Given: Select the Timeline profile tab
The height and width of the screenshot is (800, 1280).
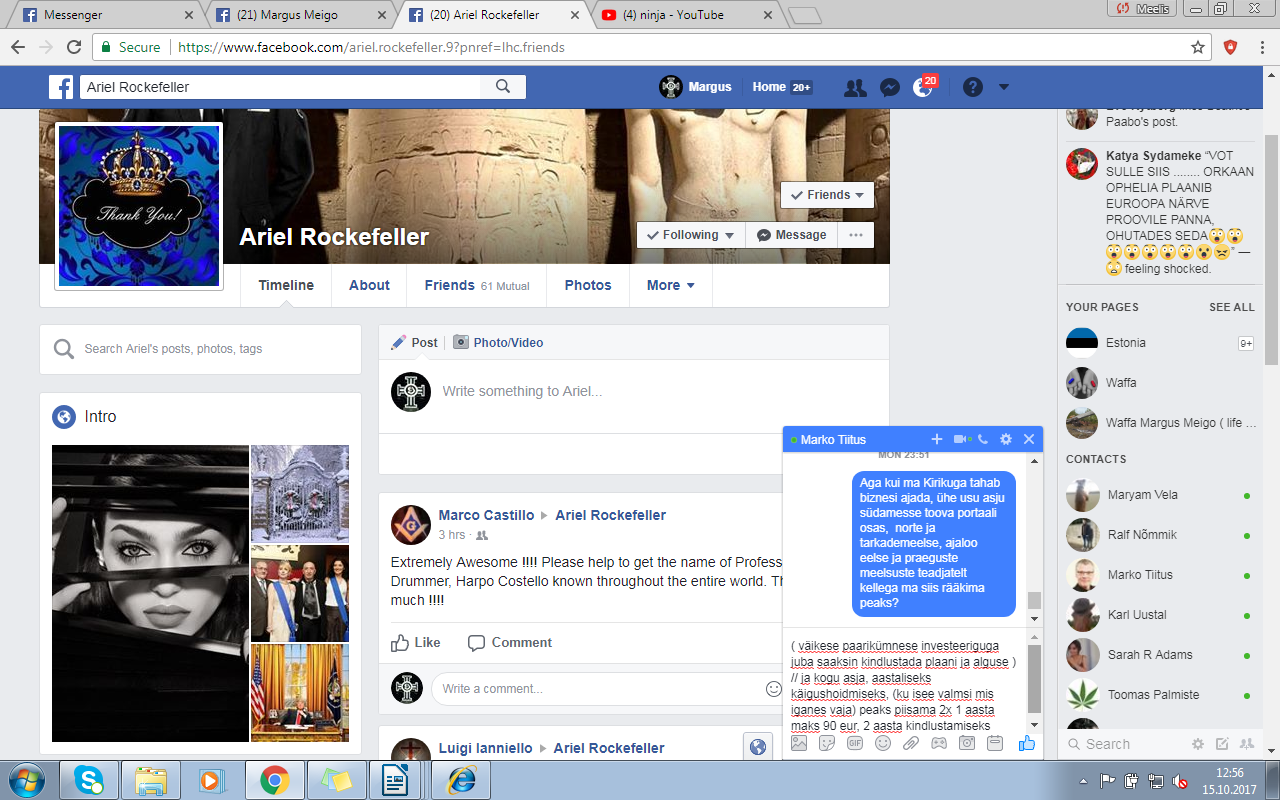Looking at the screenshot, I should click(286, 285).
